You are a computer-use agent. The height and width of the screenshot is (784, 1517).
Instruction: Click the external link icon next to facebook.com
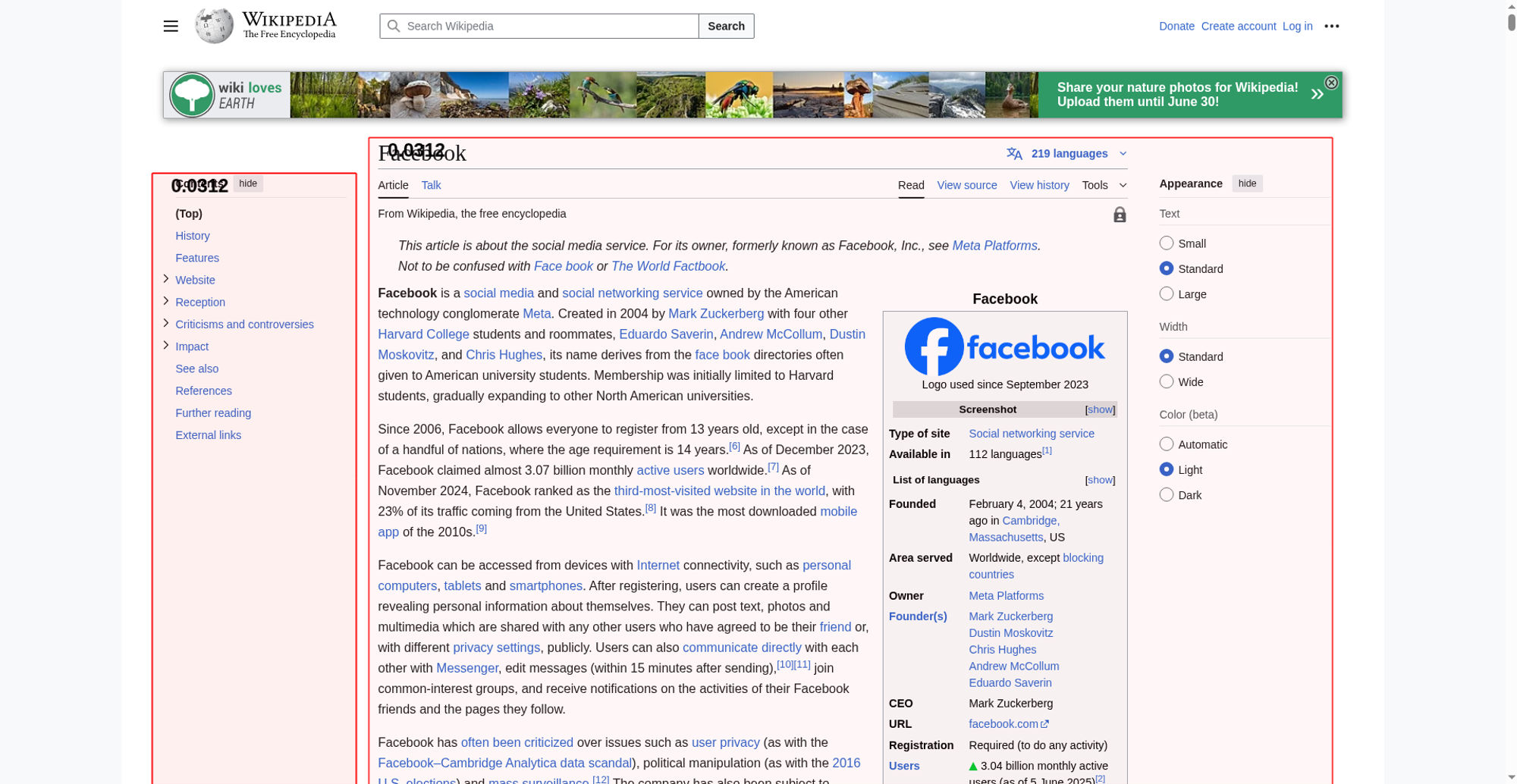pos(1044,724)
